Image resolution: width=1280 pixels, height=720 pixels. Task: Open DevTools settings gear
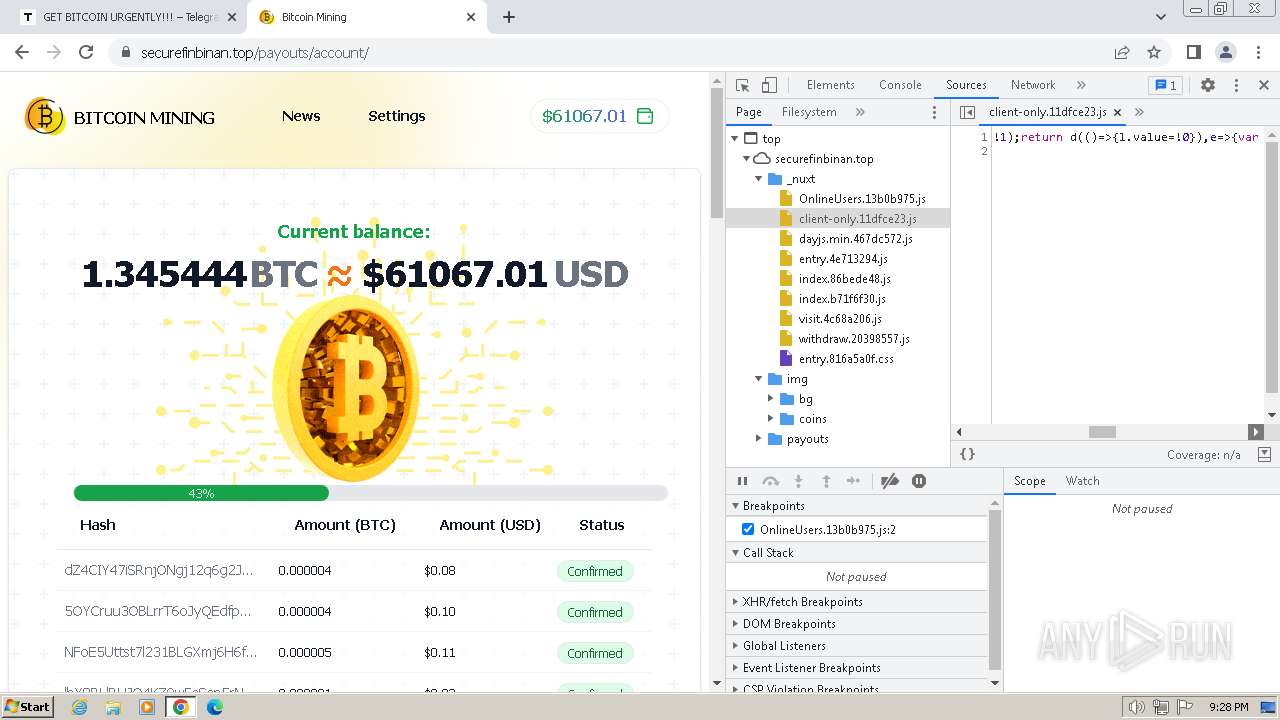click(1208, 85)
